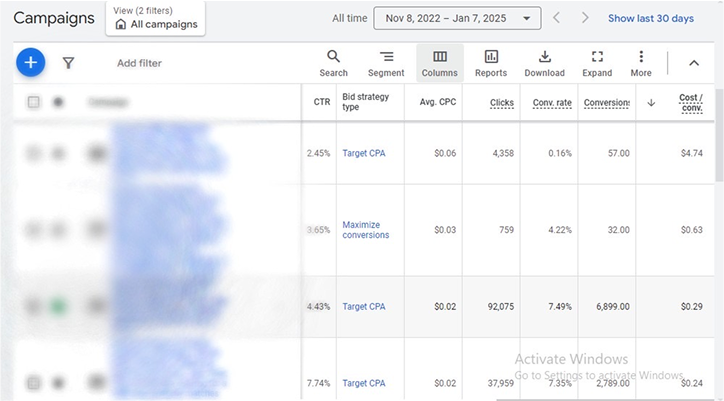
Task: Download the campaign table data
Action: coord(544,63)
